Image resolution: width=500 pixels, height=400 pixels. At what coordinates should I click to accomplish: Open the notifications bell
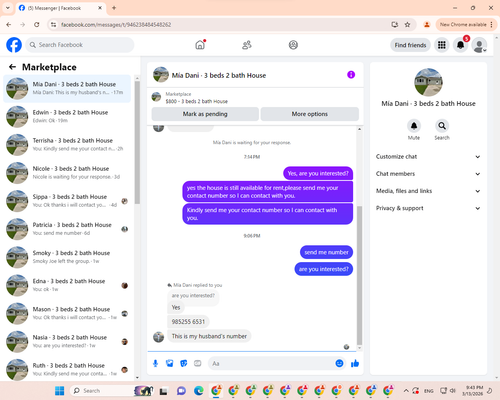point(461,45)
